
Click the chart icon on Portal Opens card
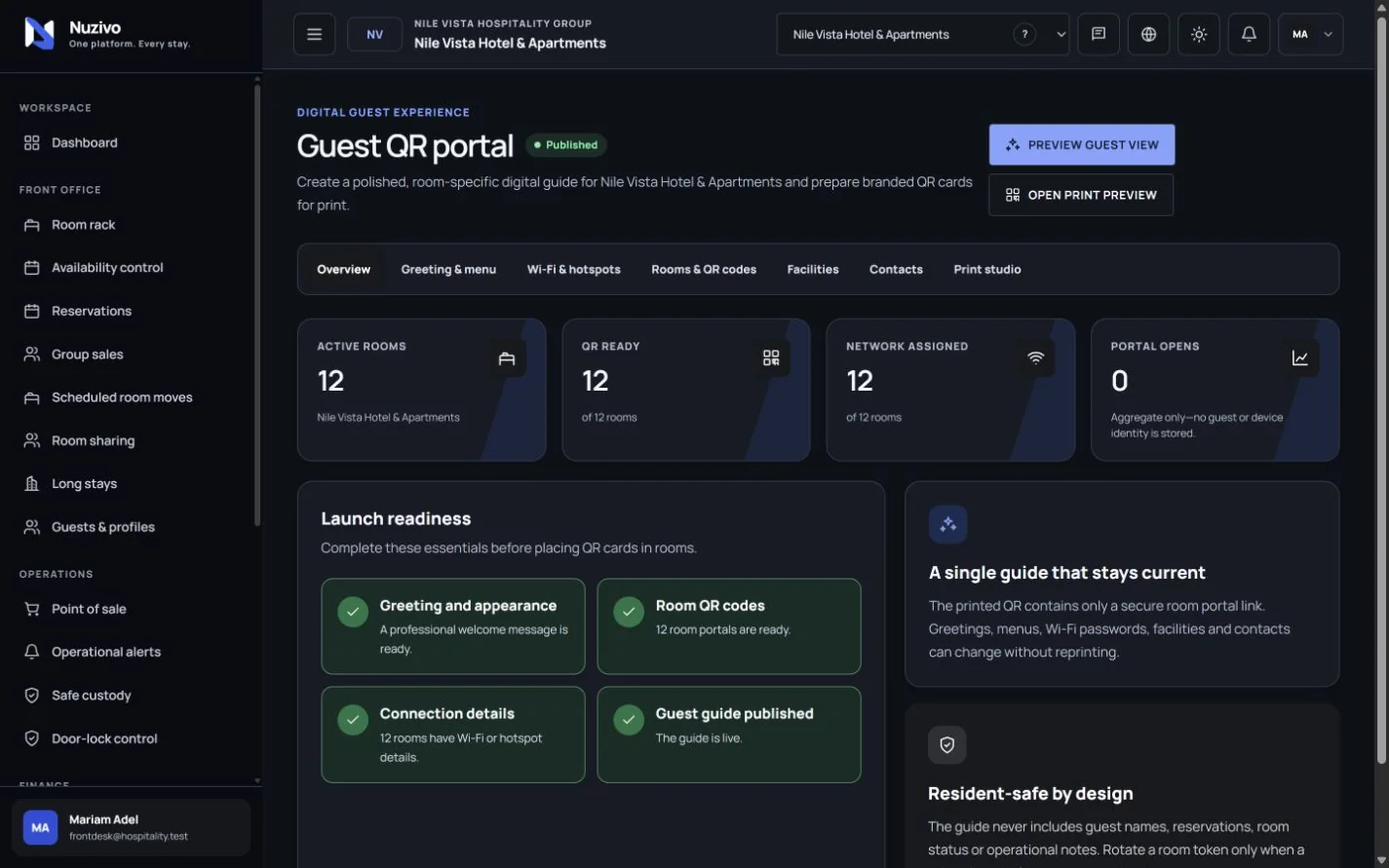pos(1300,359)
